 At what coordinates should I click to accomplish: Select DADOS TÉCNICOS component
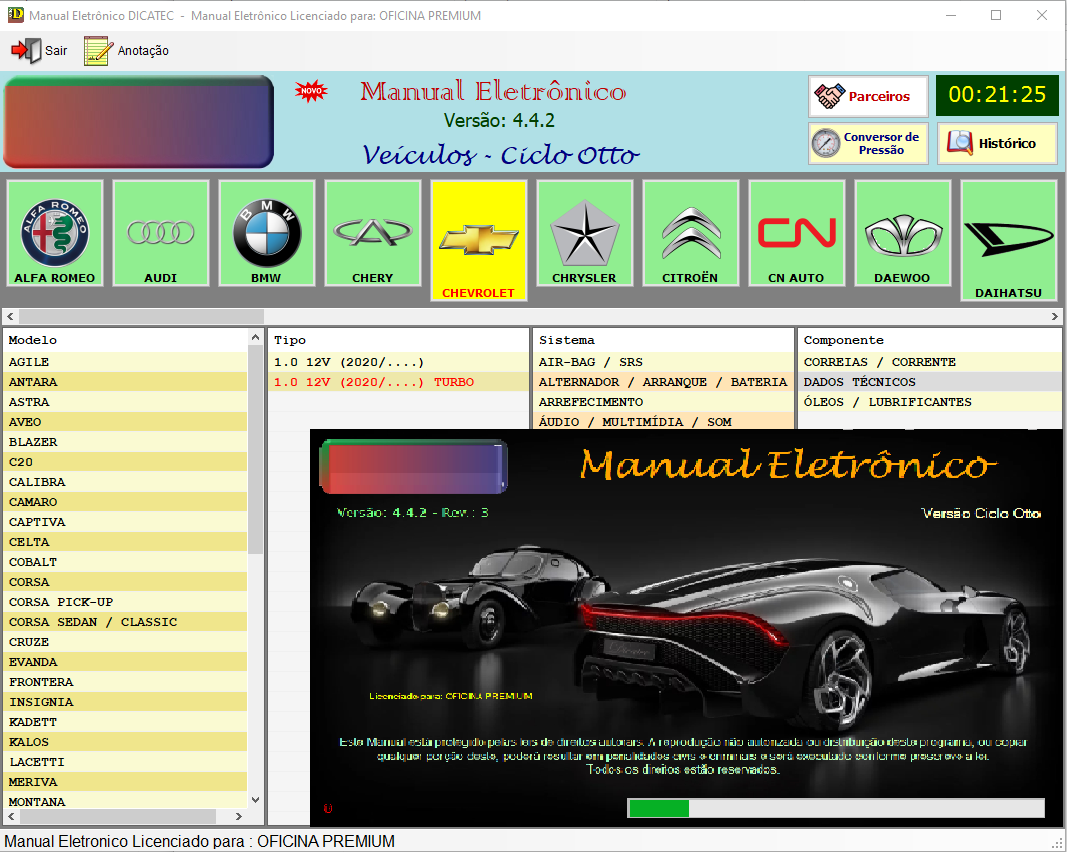pyautogui.click(x=930, y=382)
